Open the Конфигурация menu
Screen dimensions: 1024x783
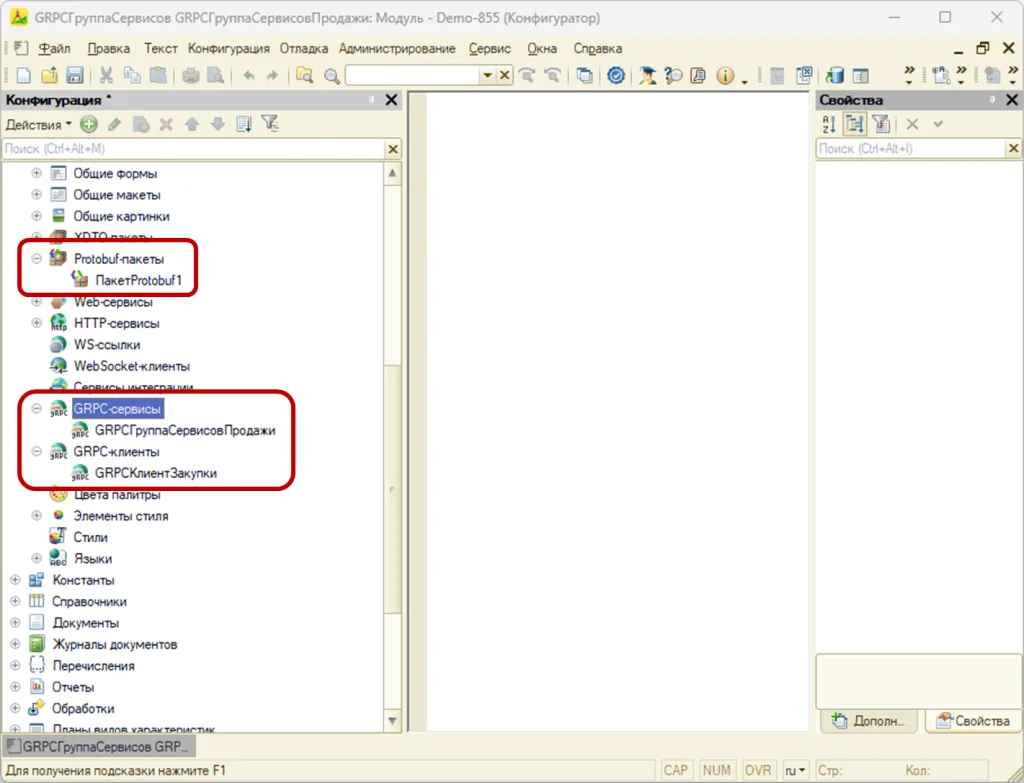pyautogui.click(x=229, y=48)
